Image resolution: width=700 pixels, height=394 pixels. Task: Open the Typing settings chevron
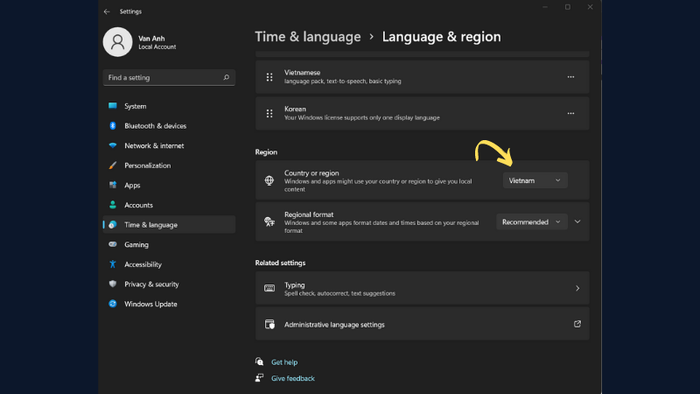pyautogui.click(x=577, y=288)
